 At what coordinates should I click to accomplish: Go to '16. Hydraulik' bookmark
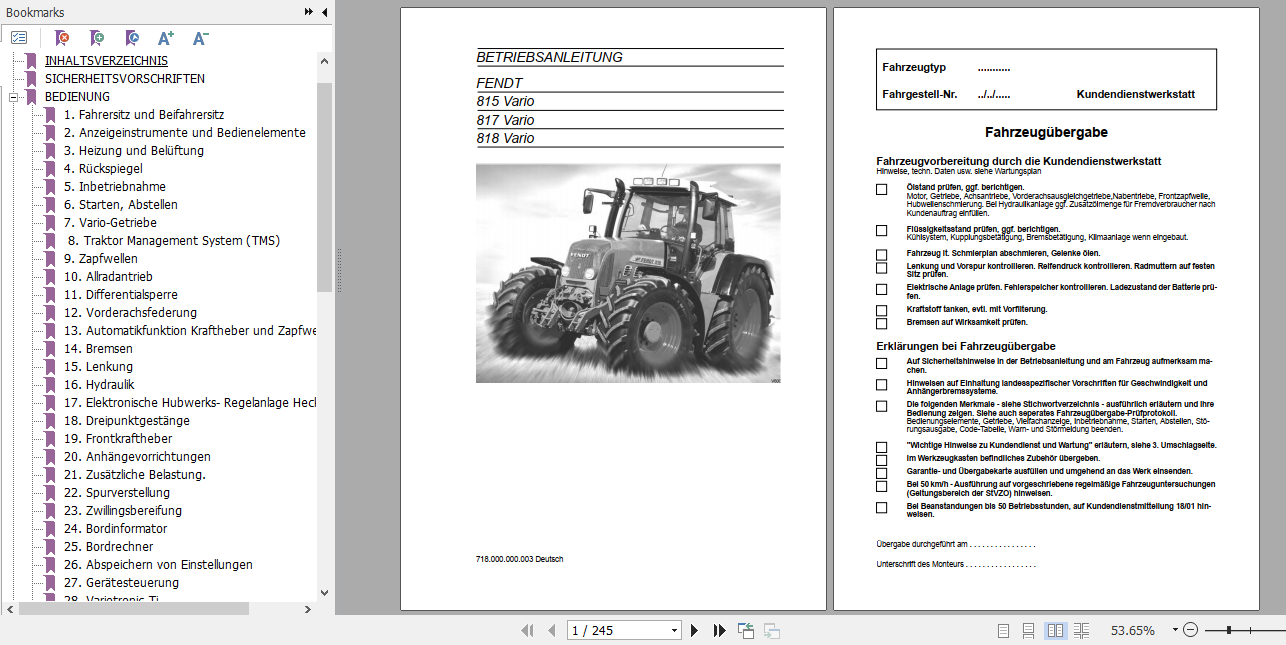pyautogui.click(x=99, y=385)
